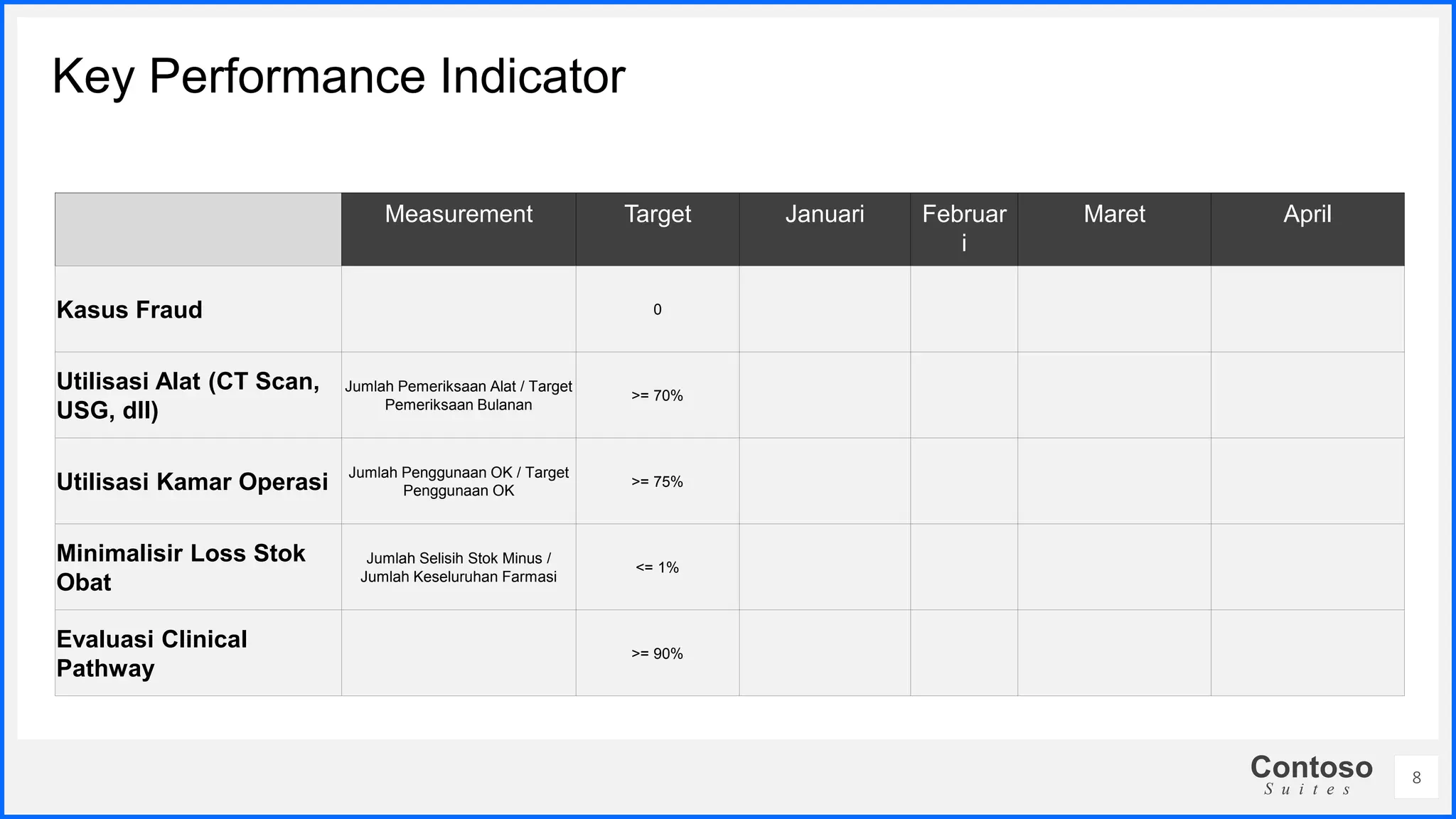Click the Januari column header

[x=825, y=214]
